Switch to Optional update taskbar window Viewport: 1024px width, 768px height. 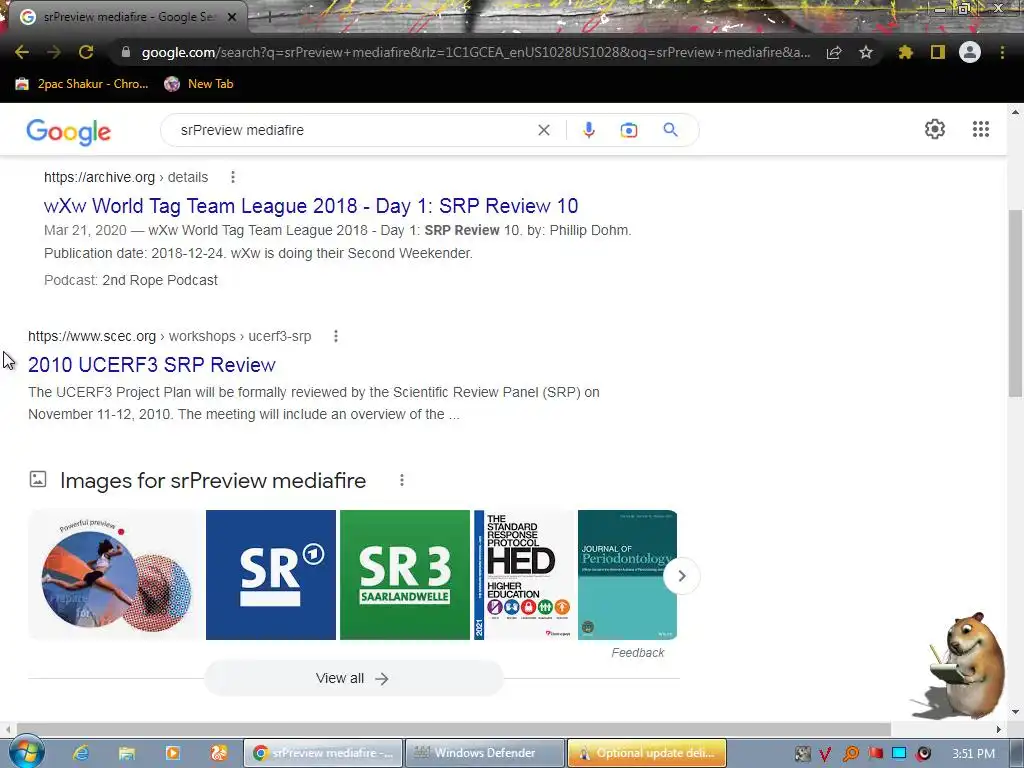tap(647, 753)
